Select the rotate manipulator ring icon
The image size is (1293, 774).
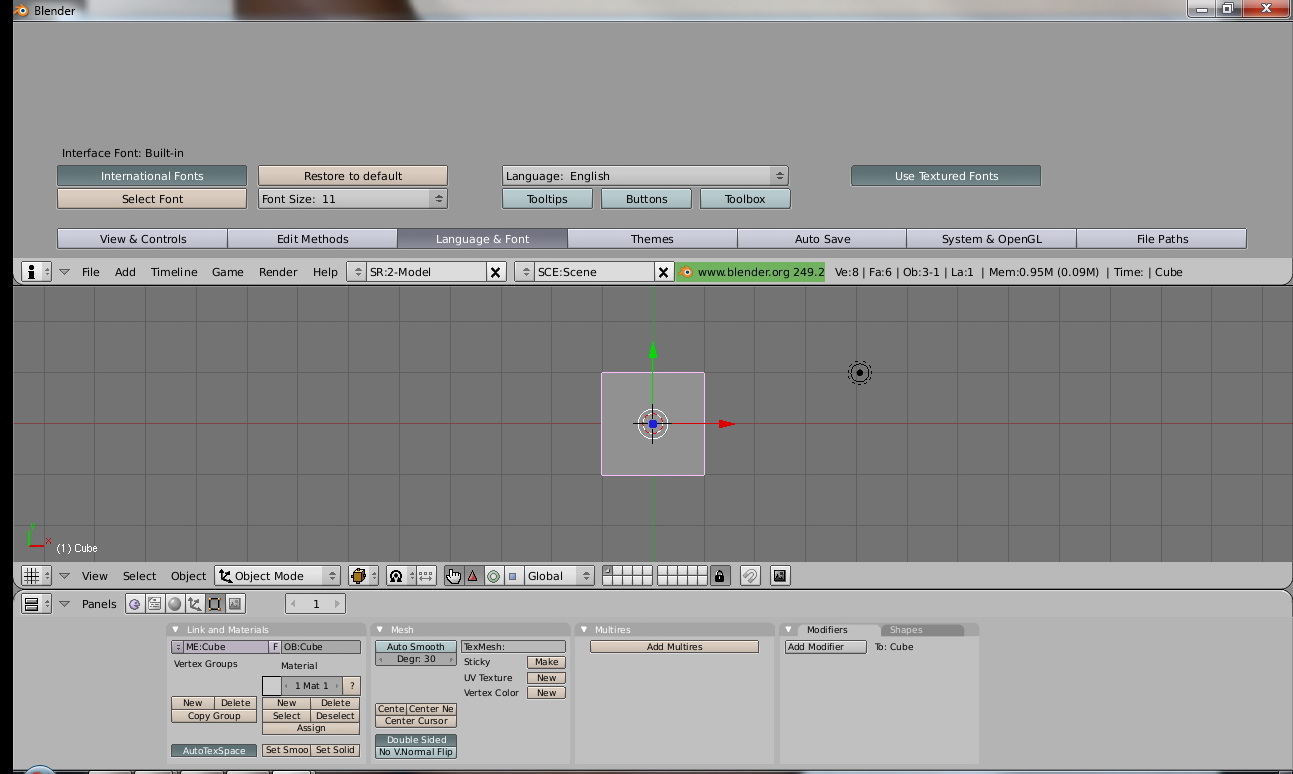[x=493, y=576]
